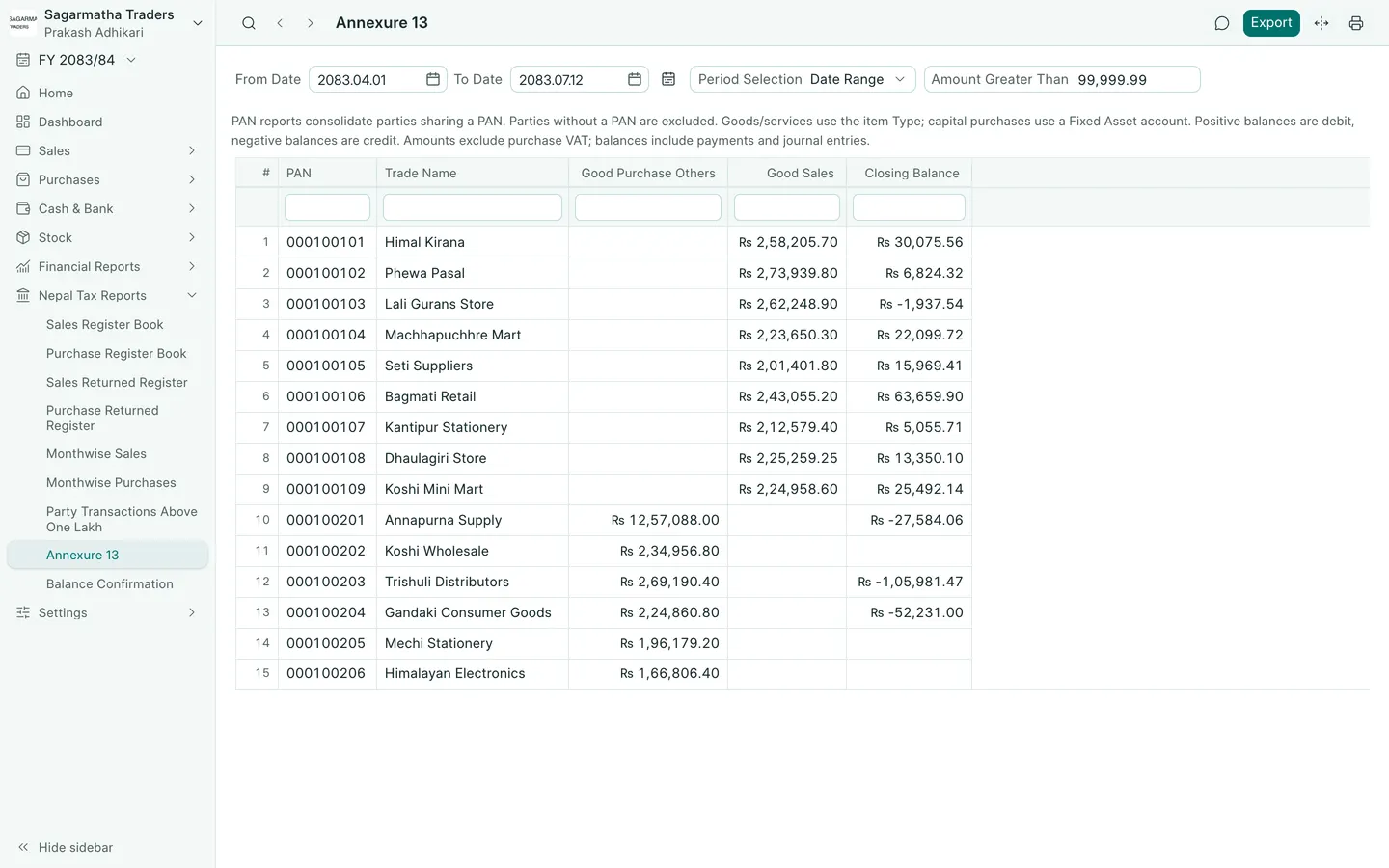Go back with the left arrow
Image resolution: width=1389 pixels, height=868 pixels.
coord(280,23)
